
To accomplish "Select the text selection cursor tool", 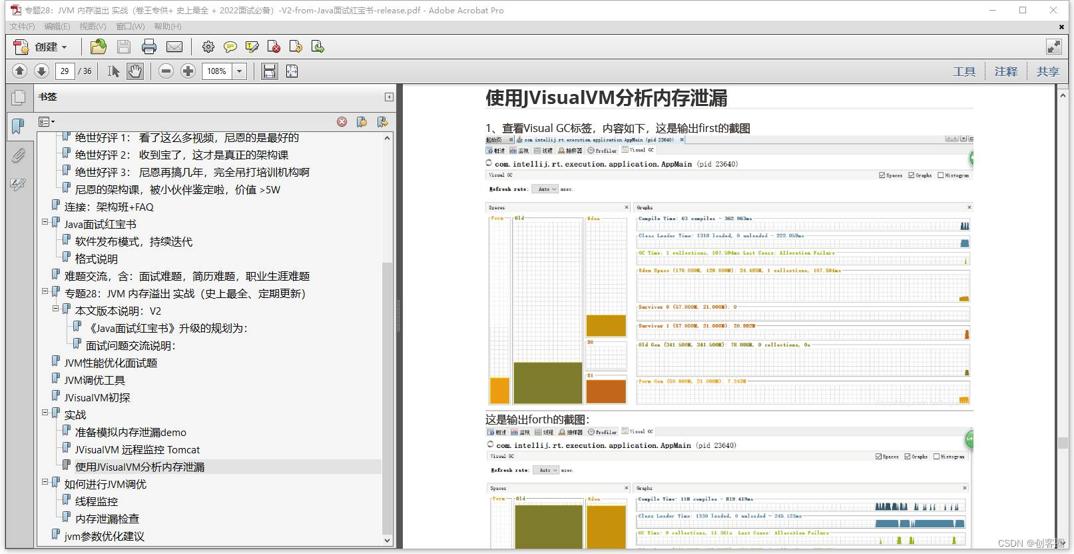I will point(114,71).
